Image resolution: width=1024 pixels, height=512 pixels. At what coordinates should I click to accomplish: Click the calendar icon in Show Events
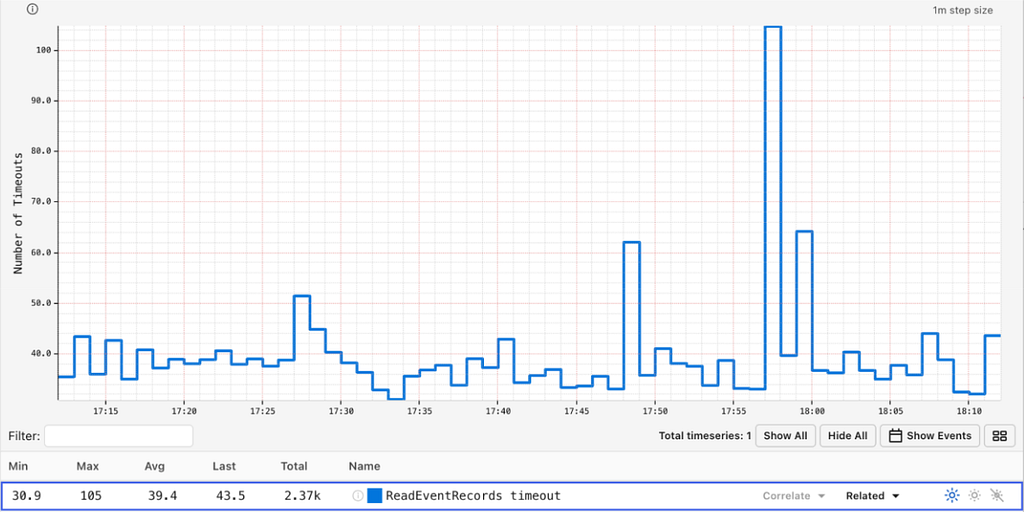click(896, 436)
